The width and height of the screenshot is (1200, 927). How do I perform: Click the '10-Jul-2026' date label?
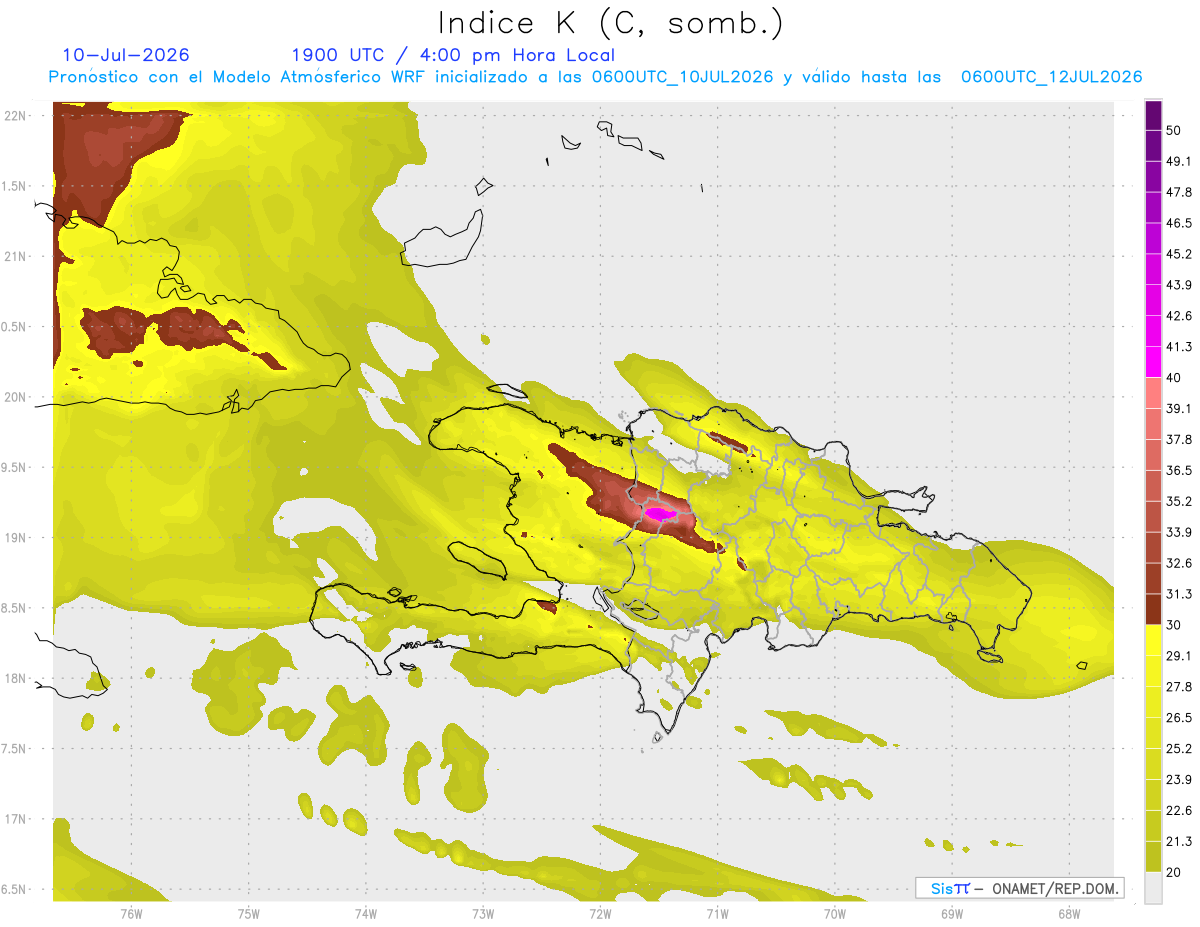click(x=126, y=55)
